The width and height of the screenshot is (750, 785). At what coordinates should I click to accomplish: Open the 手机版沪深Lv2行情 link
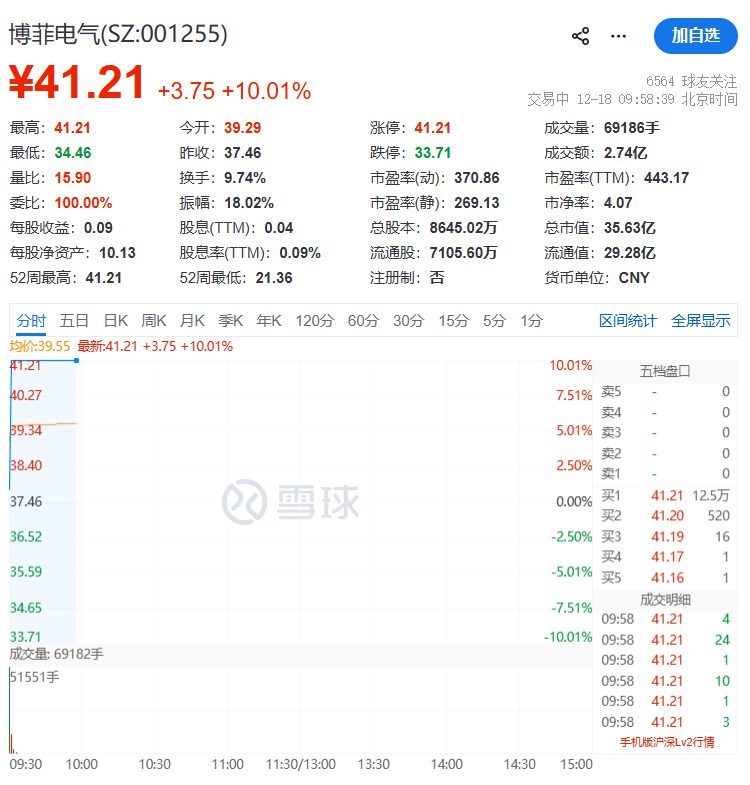click(x=667, y=742)
